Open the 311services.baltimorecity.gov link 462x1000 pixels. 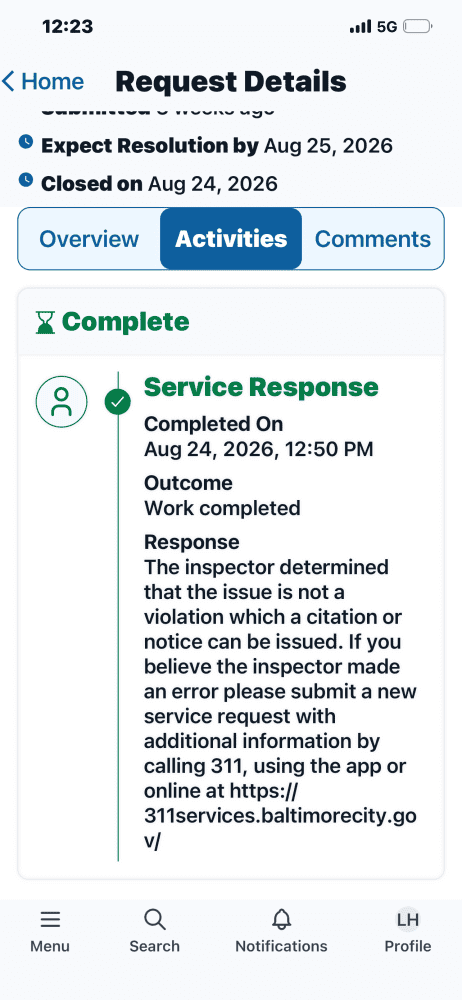pyautogui.click(x=279, y=817)
